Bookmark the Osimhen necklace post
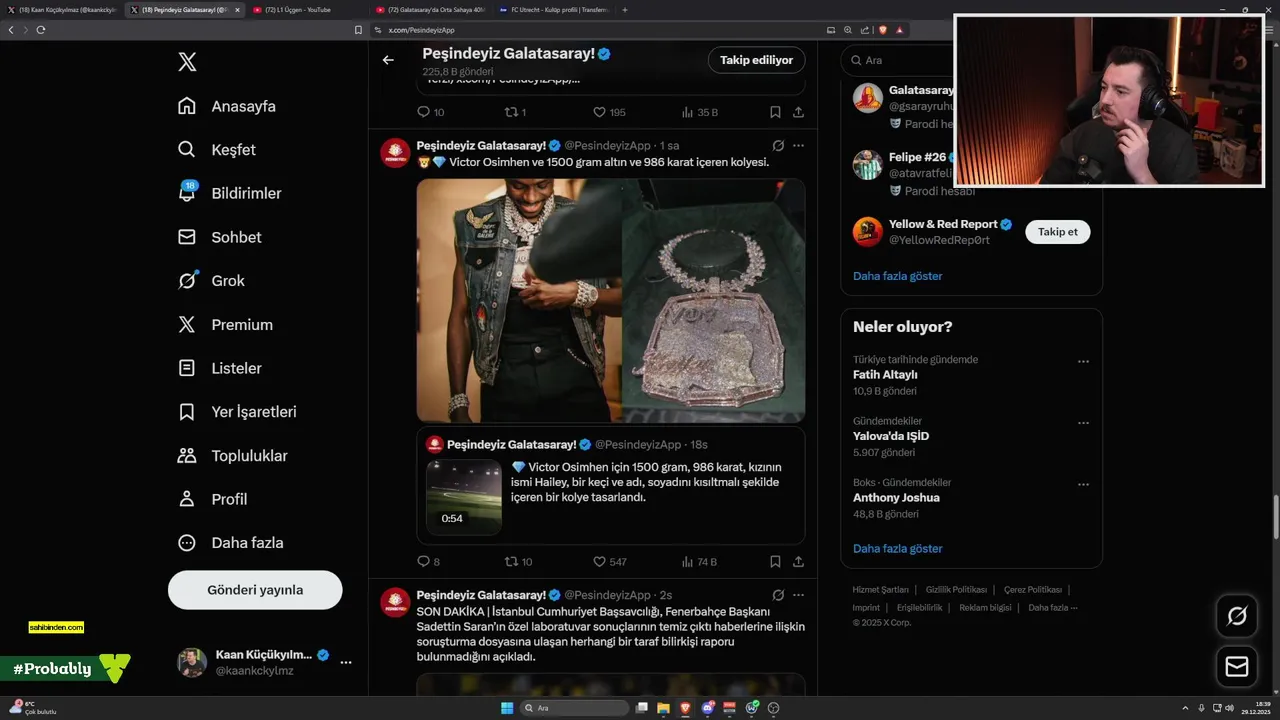Image resolution: width=1280 pixels, height=720 pixels. click(775, 562)
